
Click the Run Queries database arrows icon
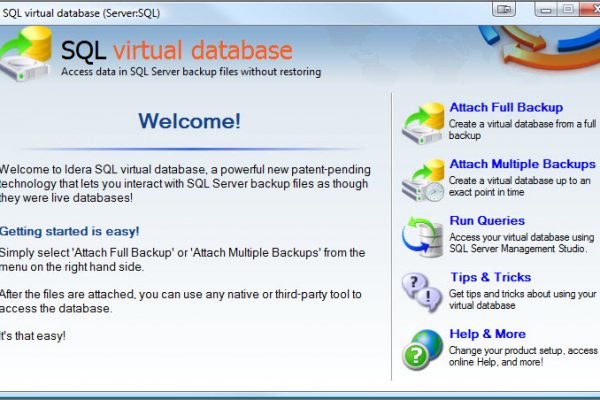(423, 237)
